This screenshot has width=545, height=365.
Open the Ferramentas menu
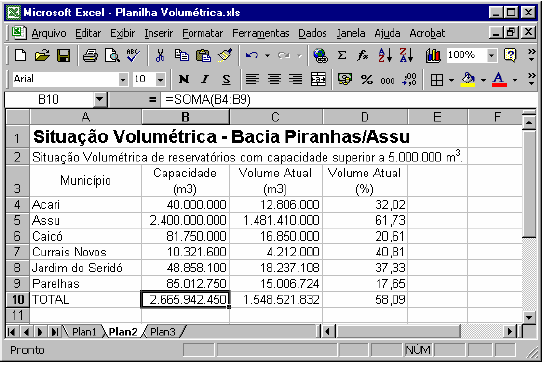click(261, 33)
